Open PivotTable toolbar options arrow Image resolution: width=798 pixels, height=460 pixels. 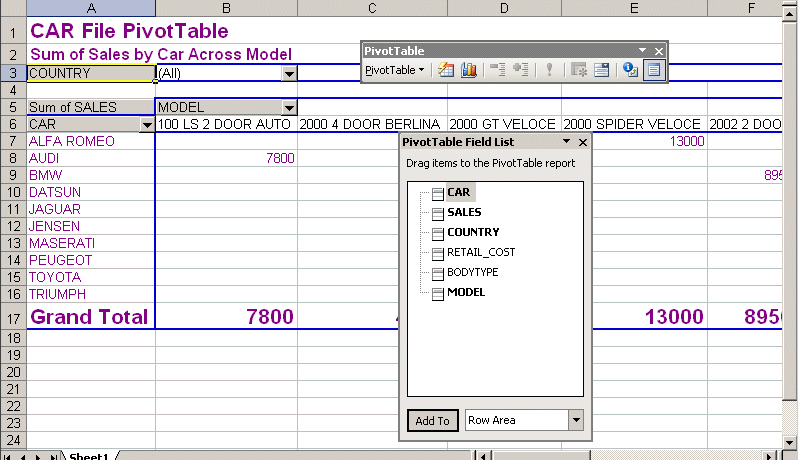point(642,50)
